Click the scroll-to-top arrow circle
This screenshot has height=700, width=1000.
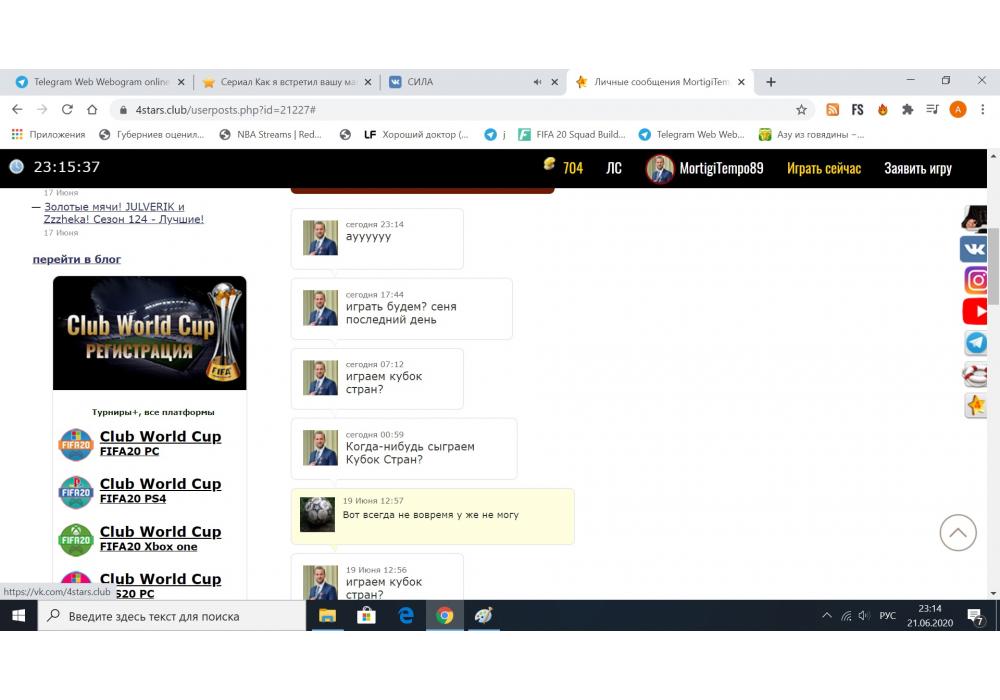click(957, 533)
